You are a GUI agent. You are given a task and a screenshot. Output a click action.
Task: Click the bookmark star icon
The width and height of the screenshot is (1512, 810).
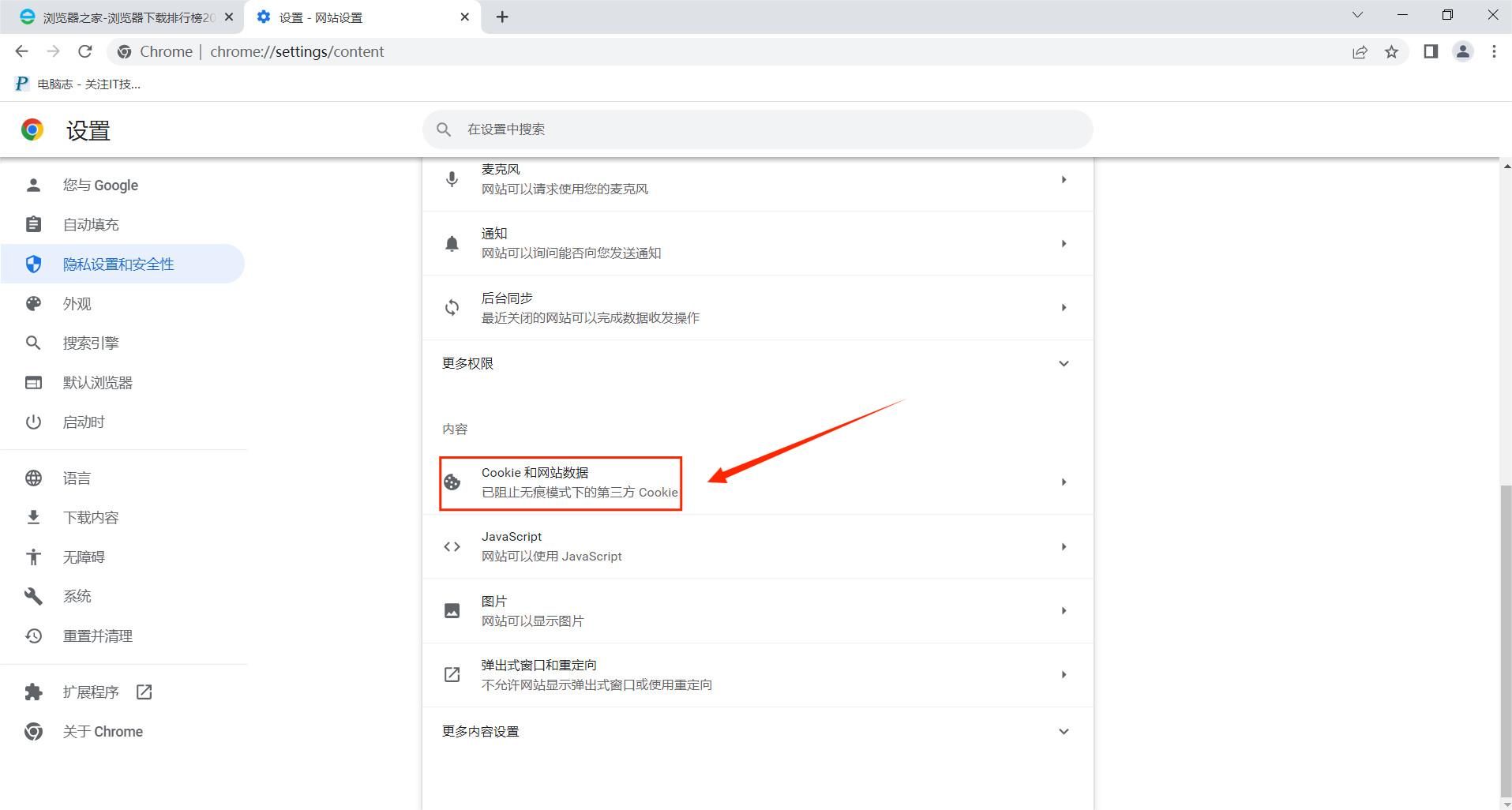pyautogui.click(x=1391, y=52)
